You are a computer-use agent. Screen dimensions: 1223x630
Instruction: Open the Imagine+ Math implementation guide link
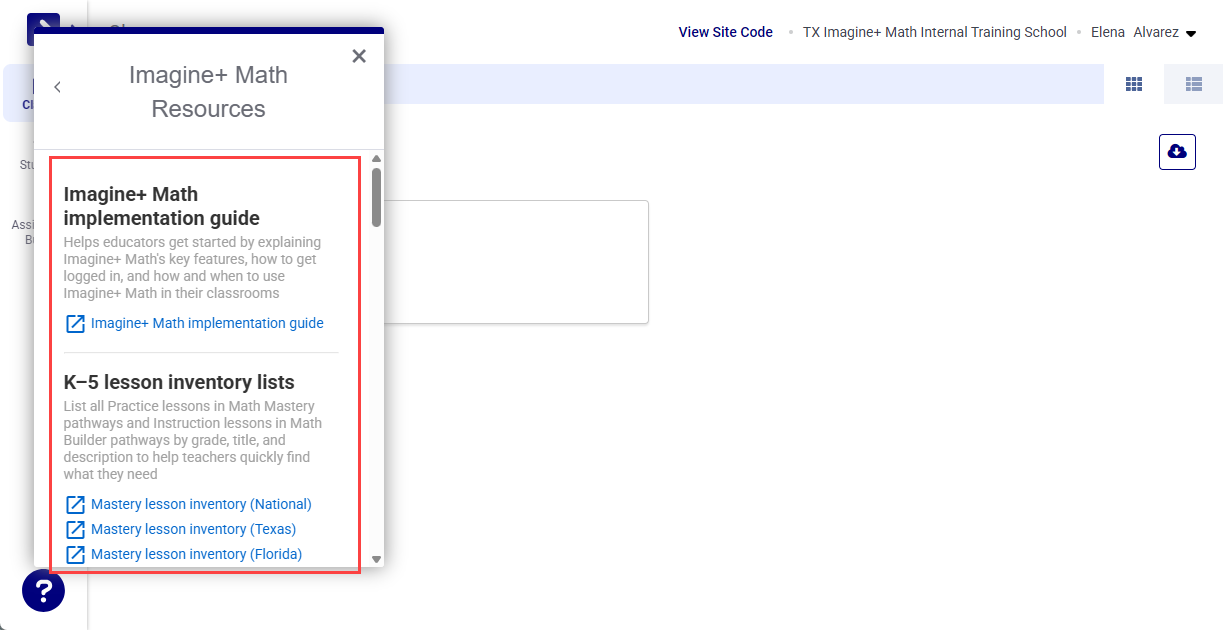point(207,323)
